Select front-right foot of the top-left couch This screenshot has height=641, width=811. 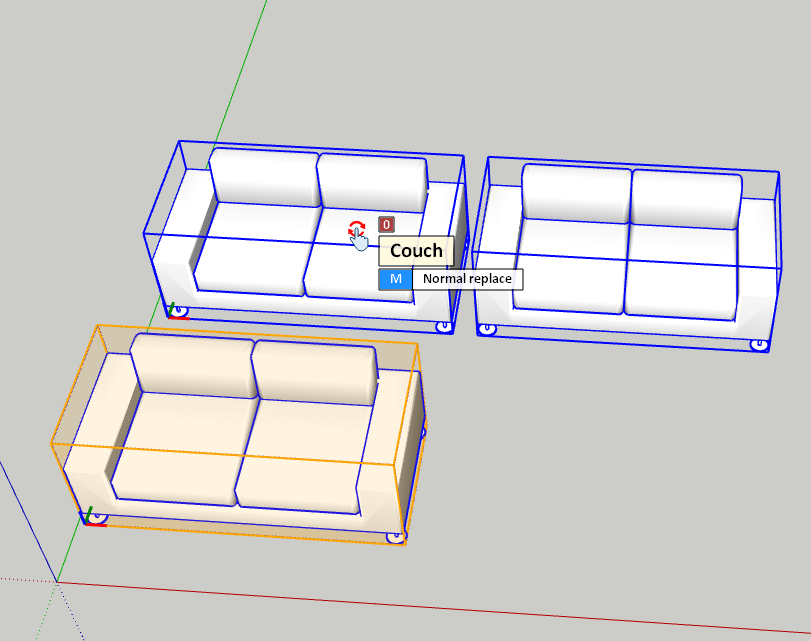click(x=444, y=326)
